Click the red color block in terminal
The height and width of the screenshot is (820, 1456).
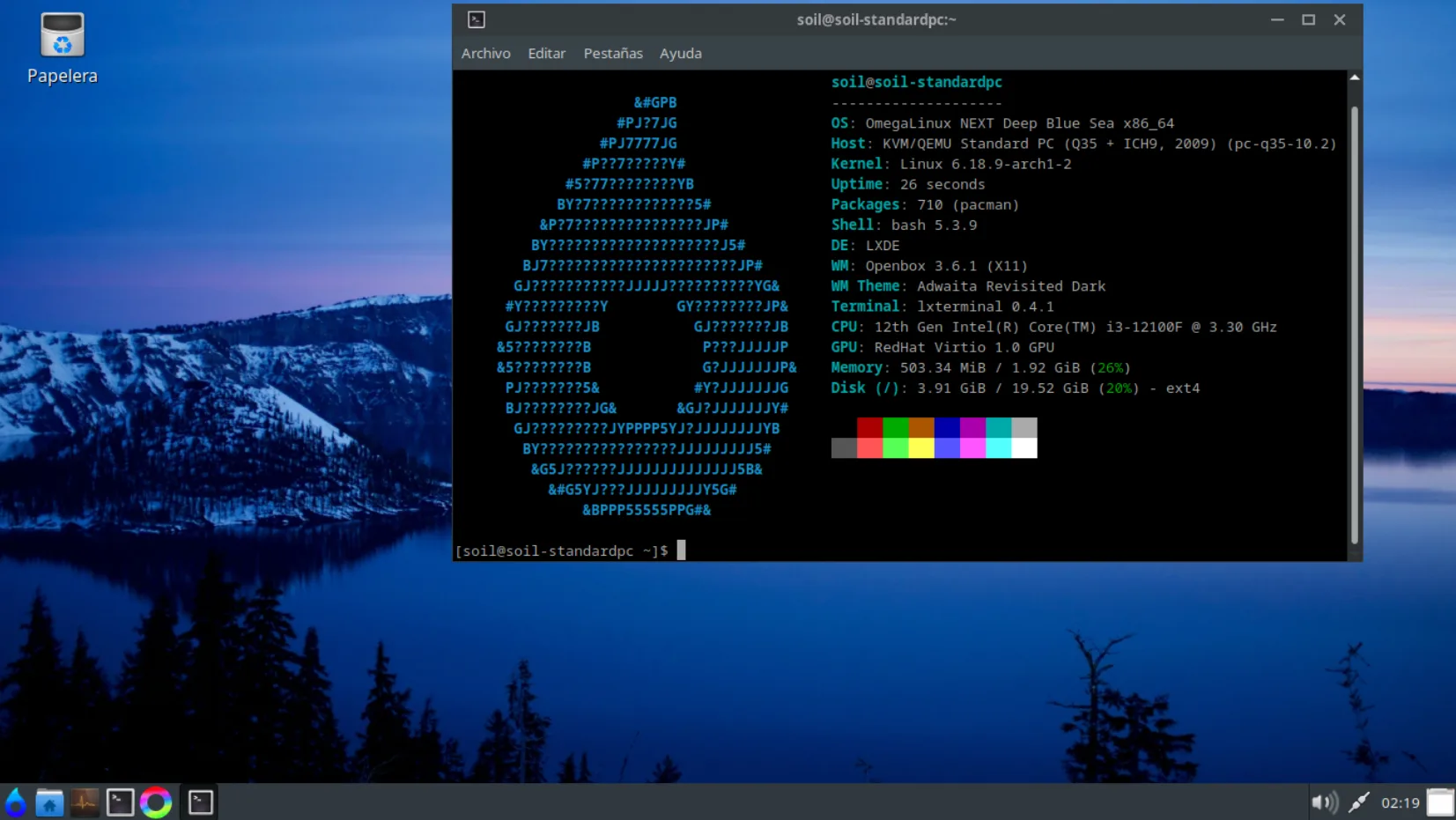(x=869, y=428)
